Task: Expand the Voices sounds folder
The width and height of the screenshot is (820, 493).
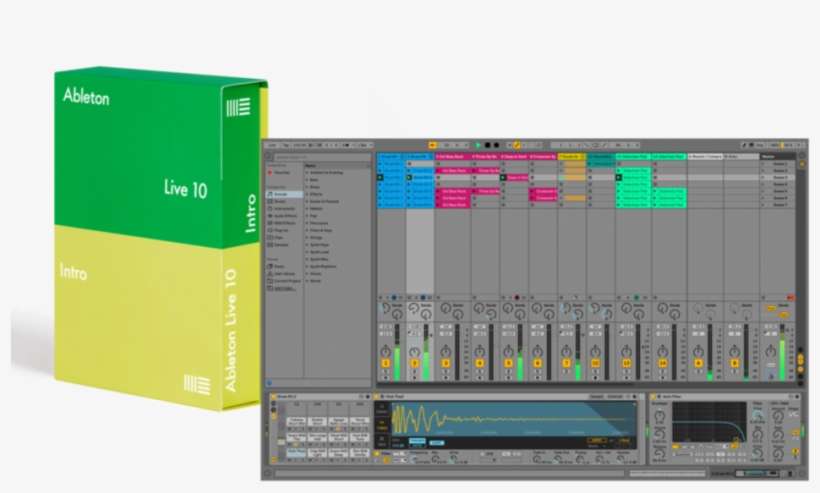Action: [x=308, y=274]
